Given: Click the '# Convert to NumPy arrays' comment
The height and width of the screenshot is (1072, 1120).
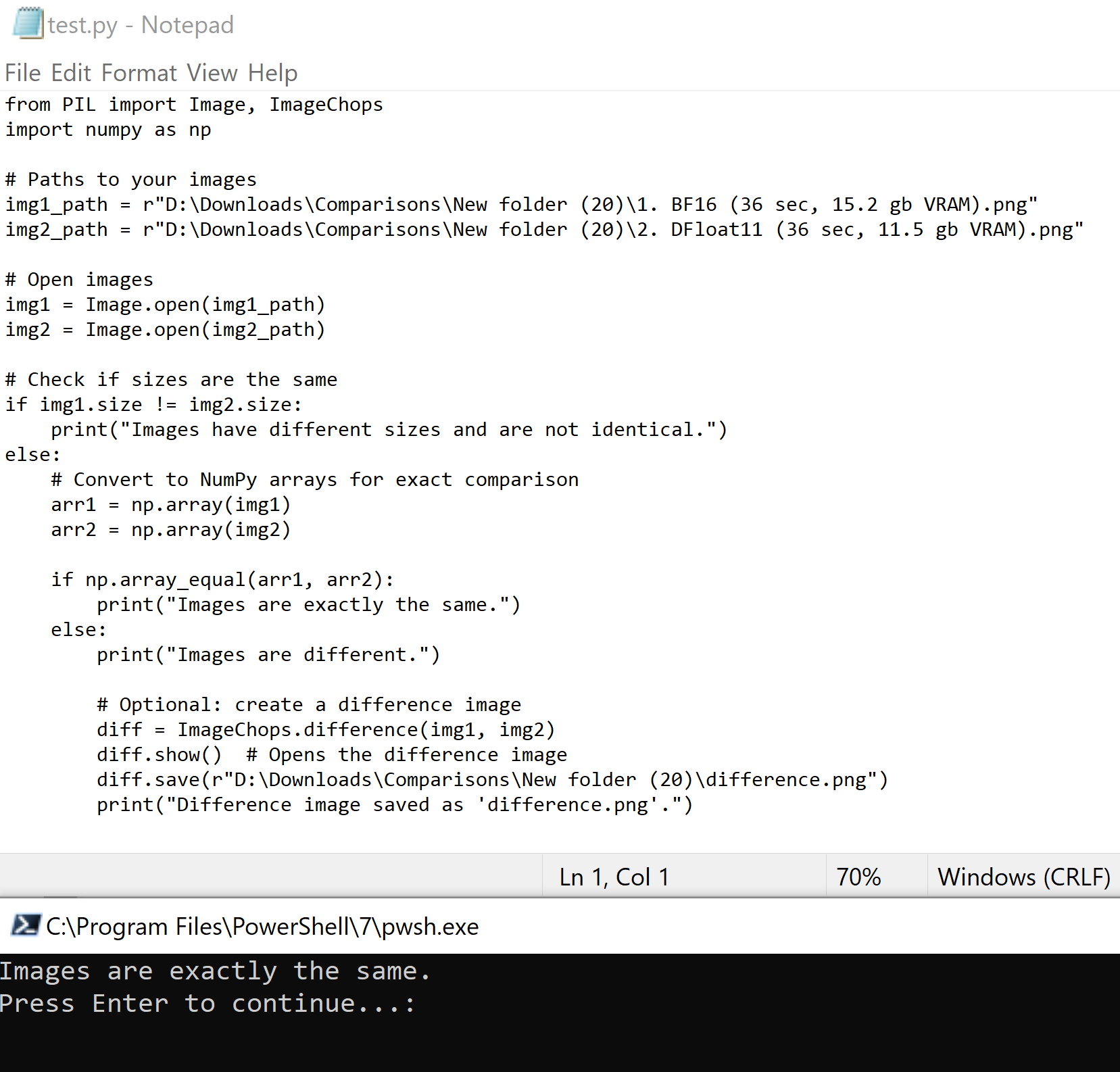Looking at the screenshot, I should [x=315, y=480].
